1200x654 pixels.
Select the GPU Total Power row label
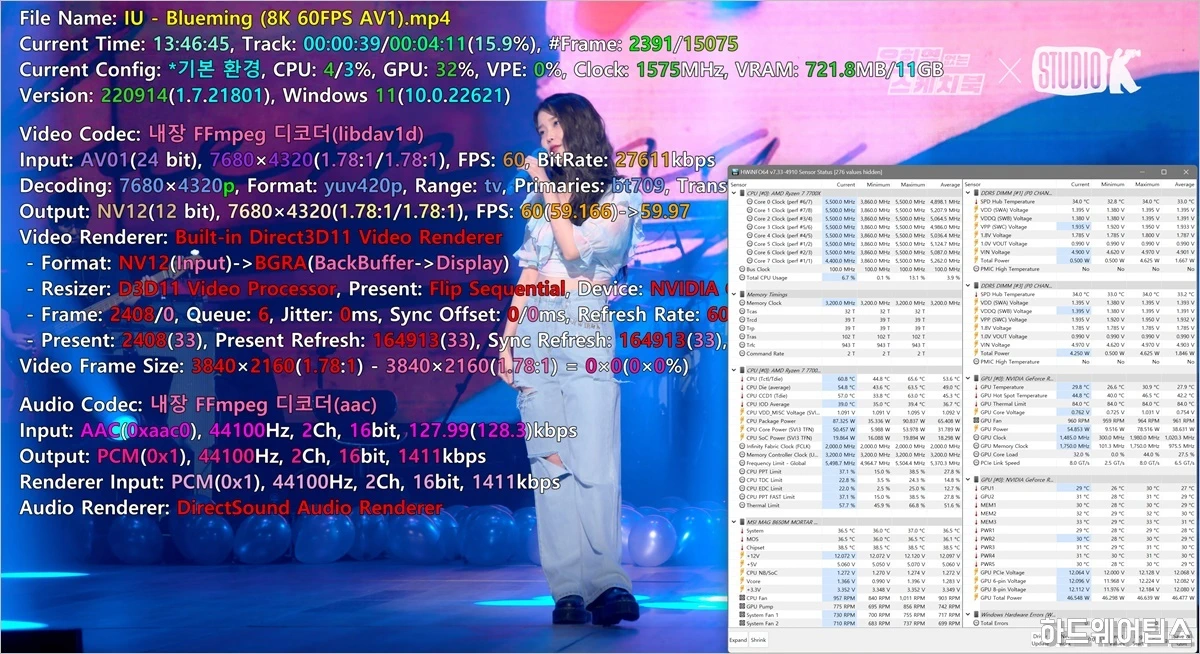pyautogui.click(x=1002, y=598)
